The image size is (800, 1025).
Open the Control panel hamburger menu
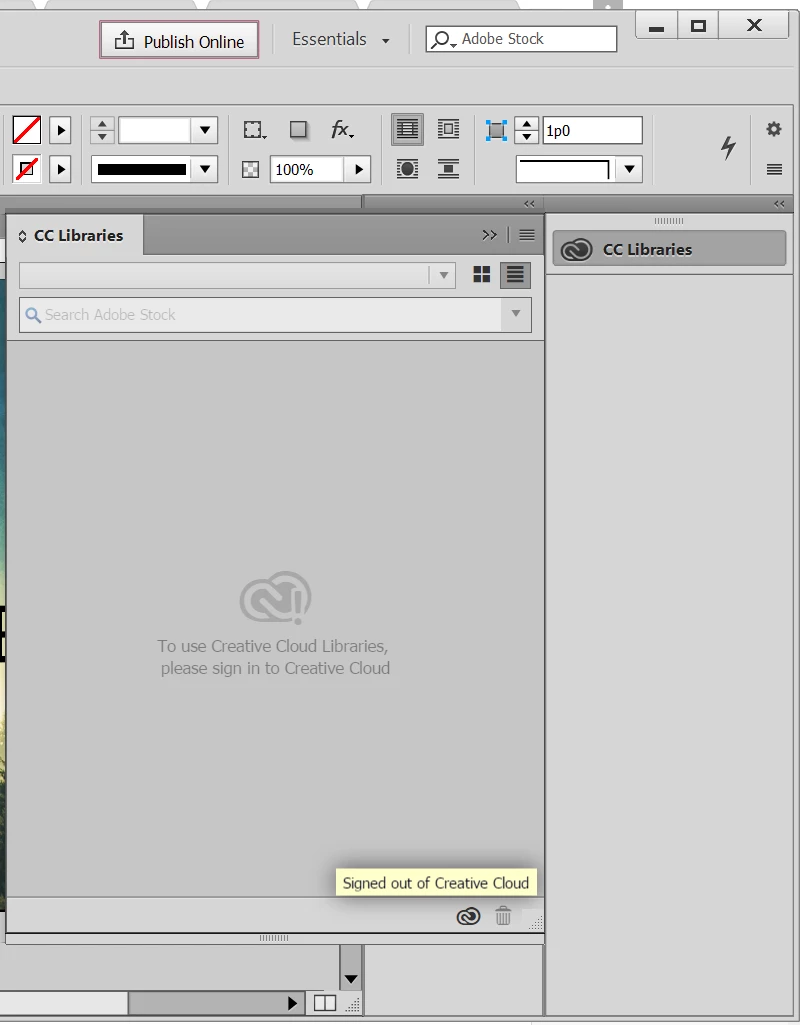pyautogui.click(x=774, y=170)
